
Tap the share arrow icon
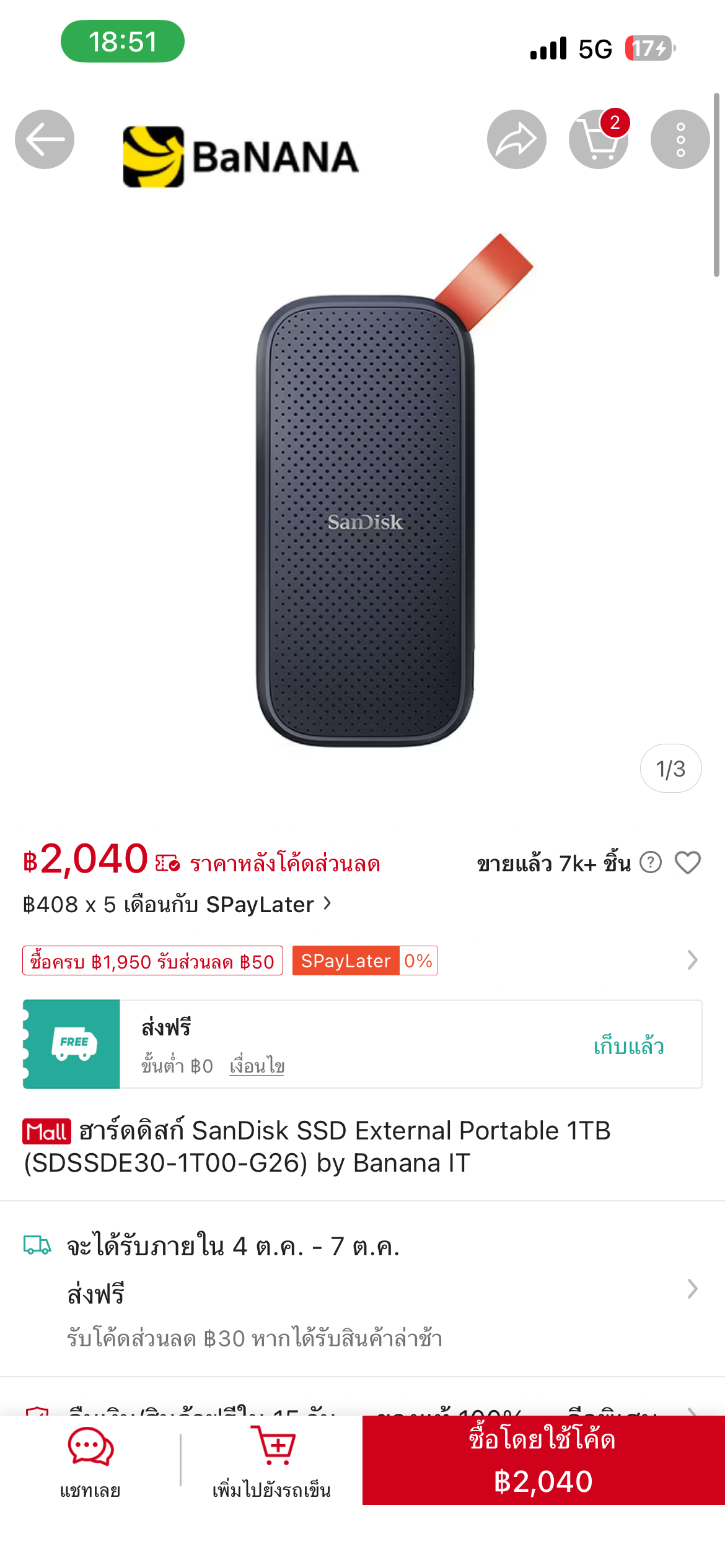tap(516, 139)
